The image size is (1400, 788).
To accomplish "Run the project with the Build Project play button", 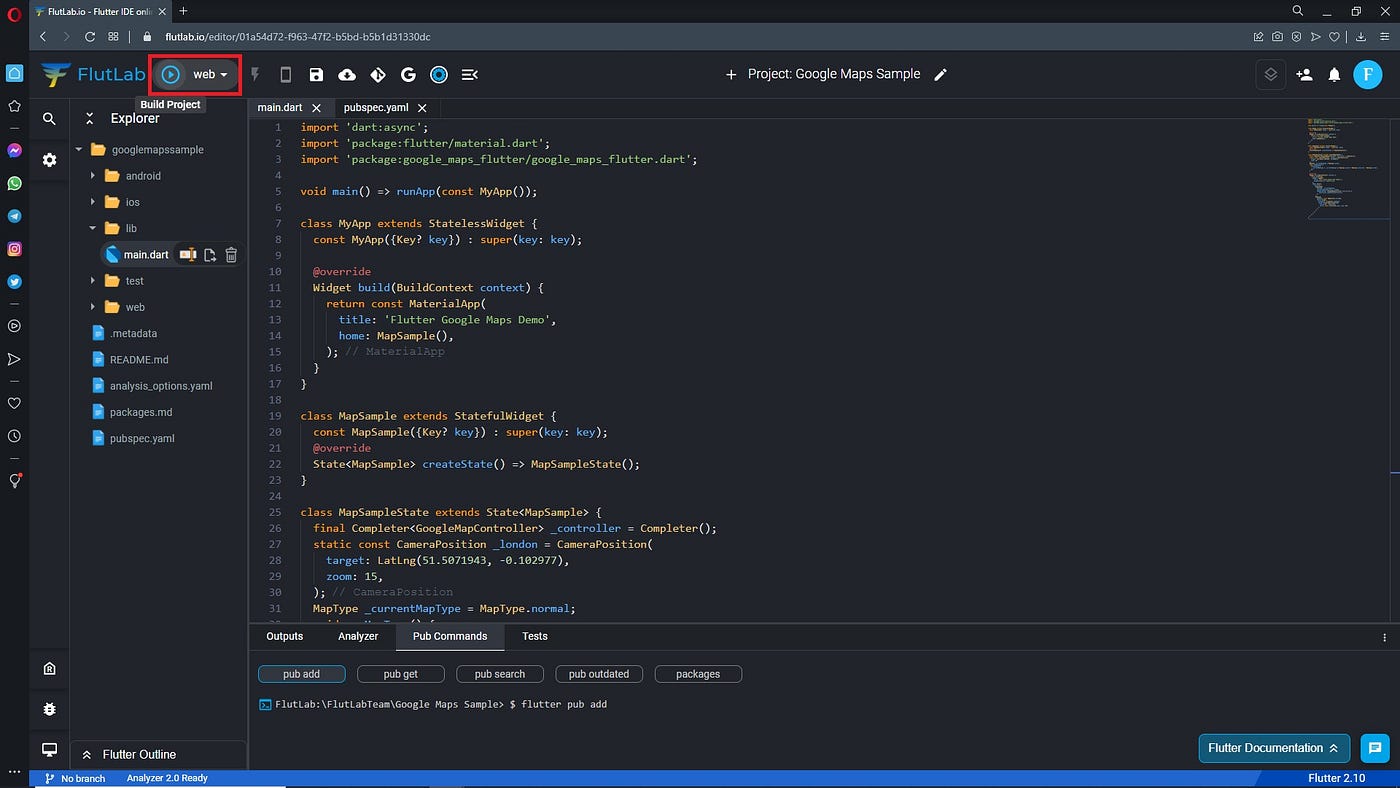I will (x=171, y=74).
